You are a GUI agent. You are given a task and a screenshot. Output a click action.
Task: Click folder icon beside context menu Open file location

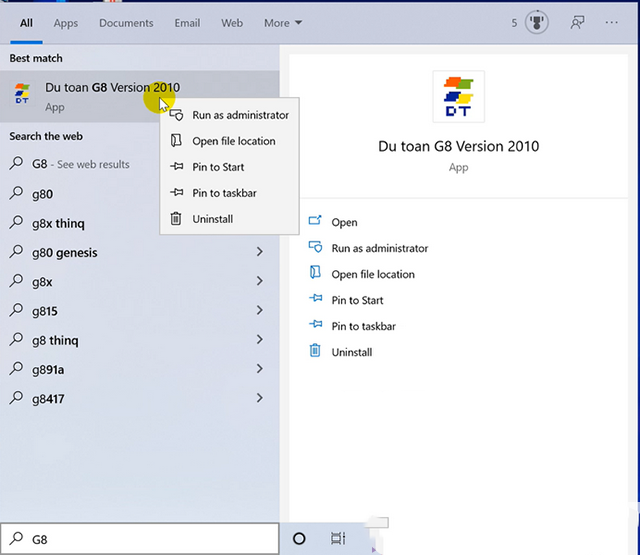point(176,141)
